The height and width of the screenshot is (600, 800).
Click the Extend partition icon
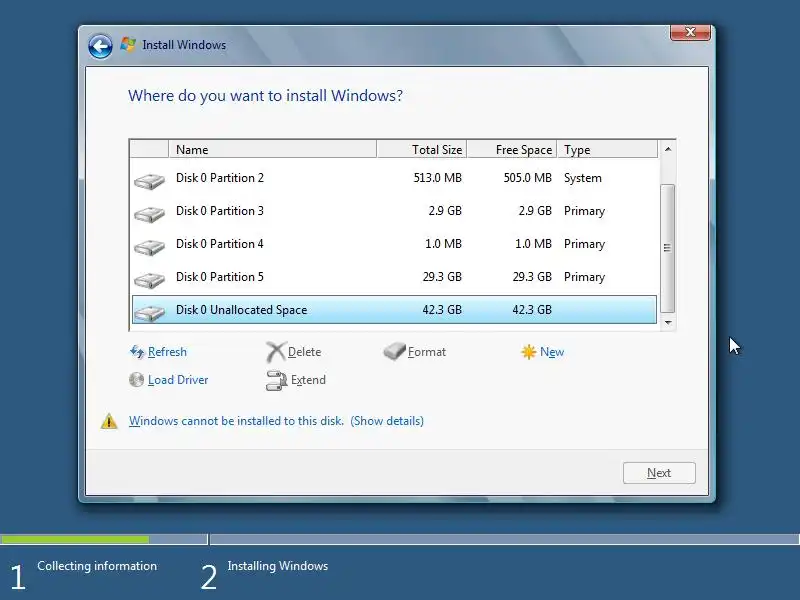[x=277, y=380]
